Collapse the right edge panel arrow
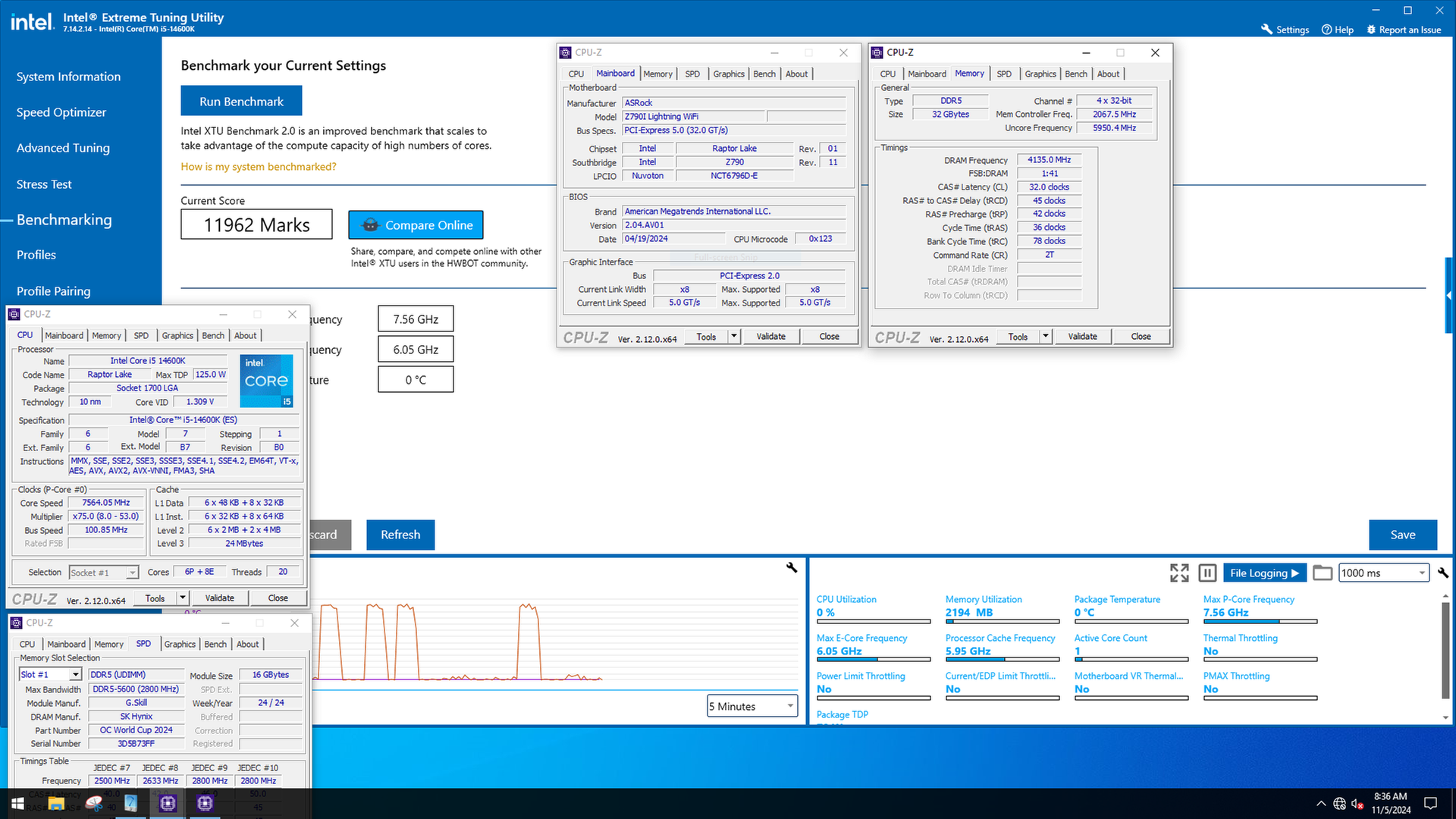 [1449, 295]
